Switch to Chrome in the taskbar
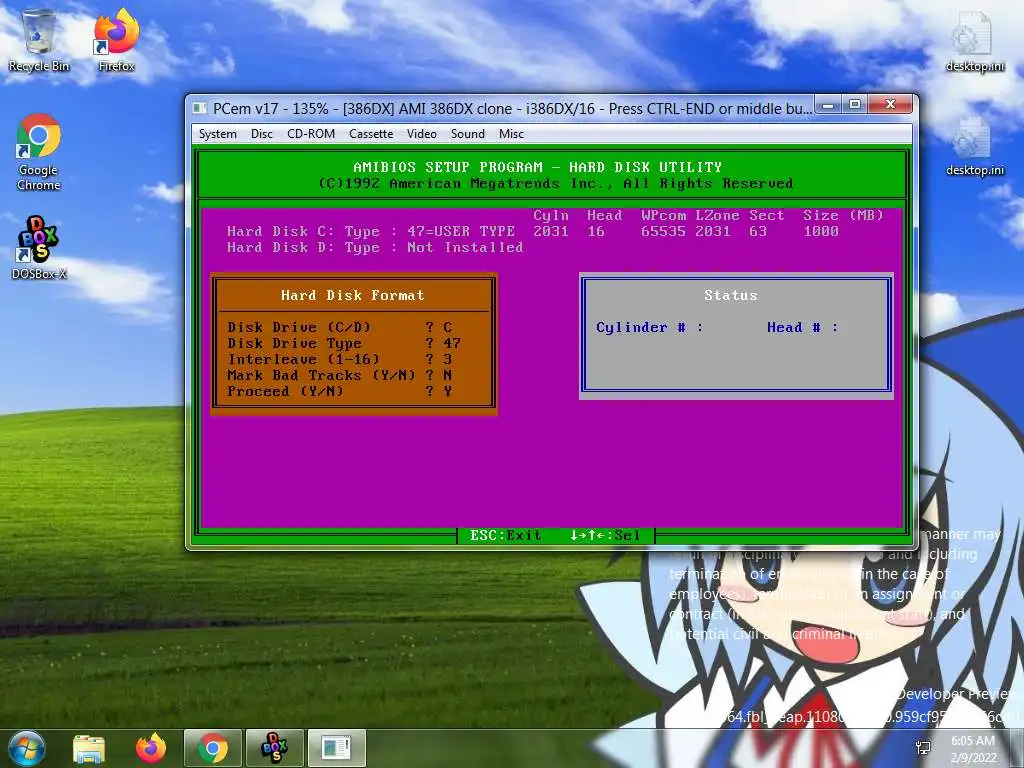The width and height of the screenshot is (1024, 768). (x=213, y=748)
